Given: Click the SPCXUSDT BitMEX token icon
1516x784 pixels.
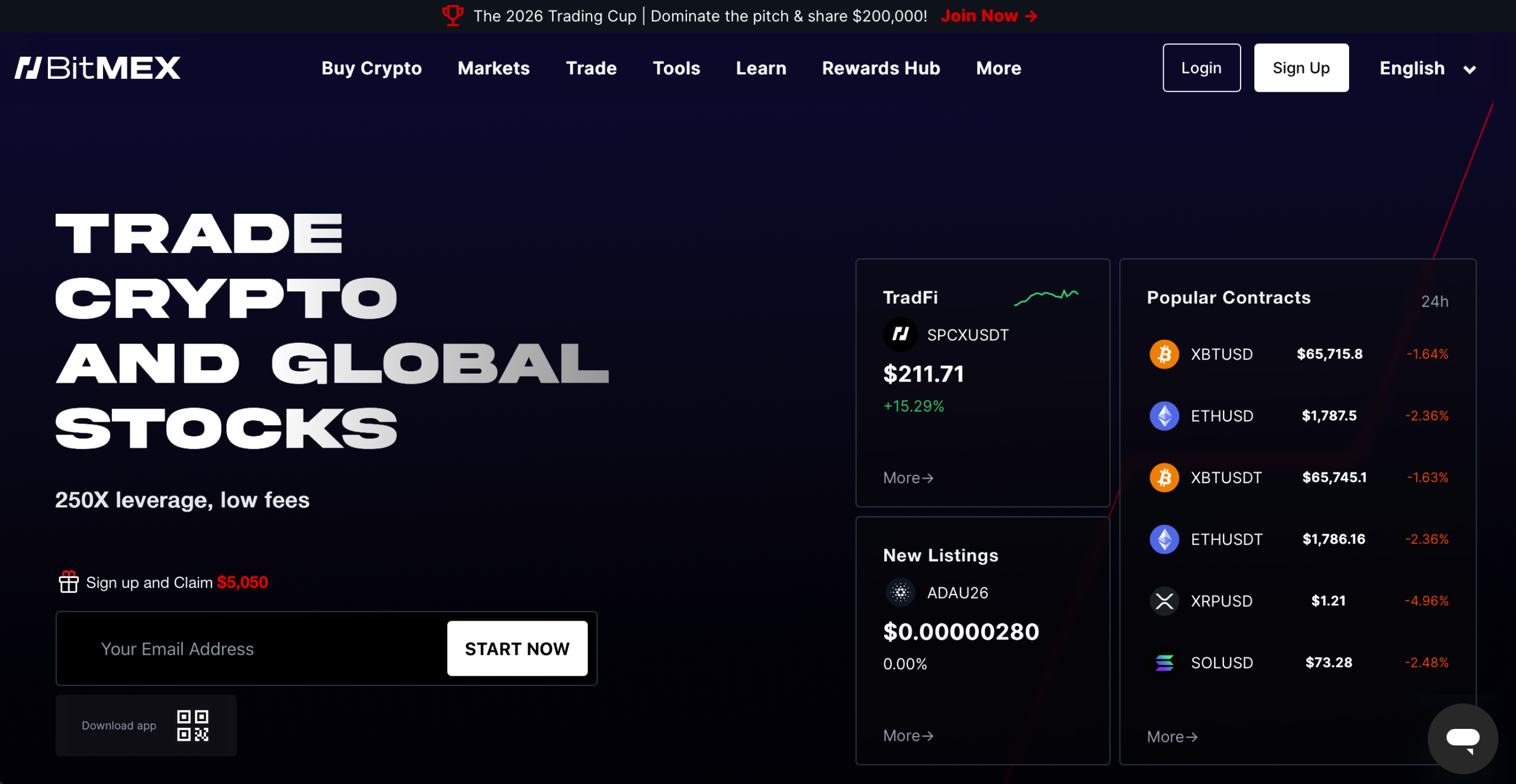Looking at the screenshot, I should [x=900, y=335].
